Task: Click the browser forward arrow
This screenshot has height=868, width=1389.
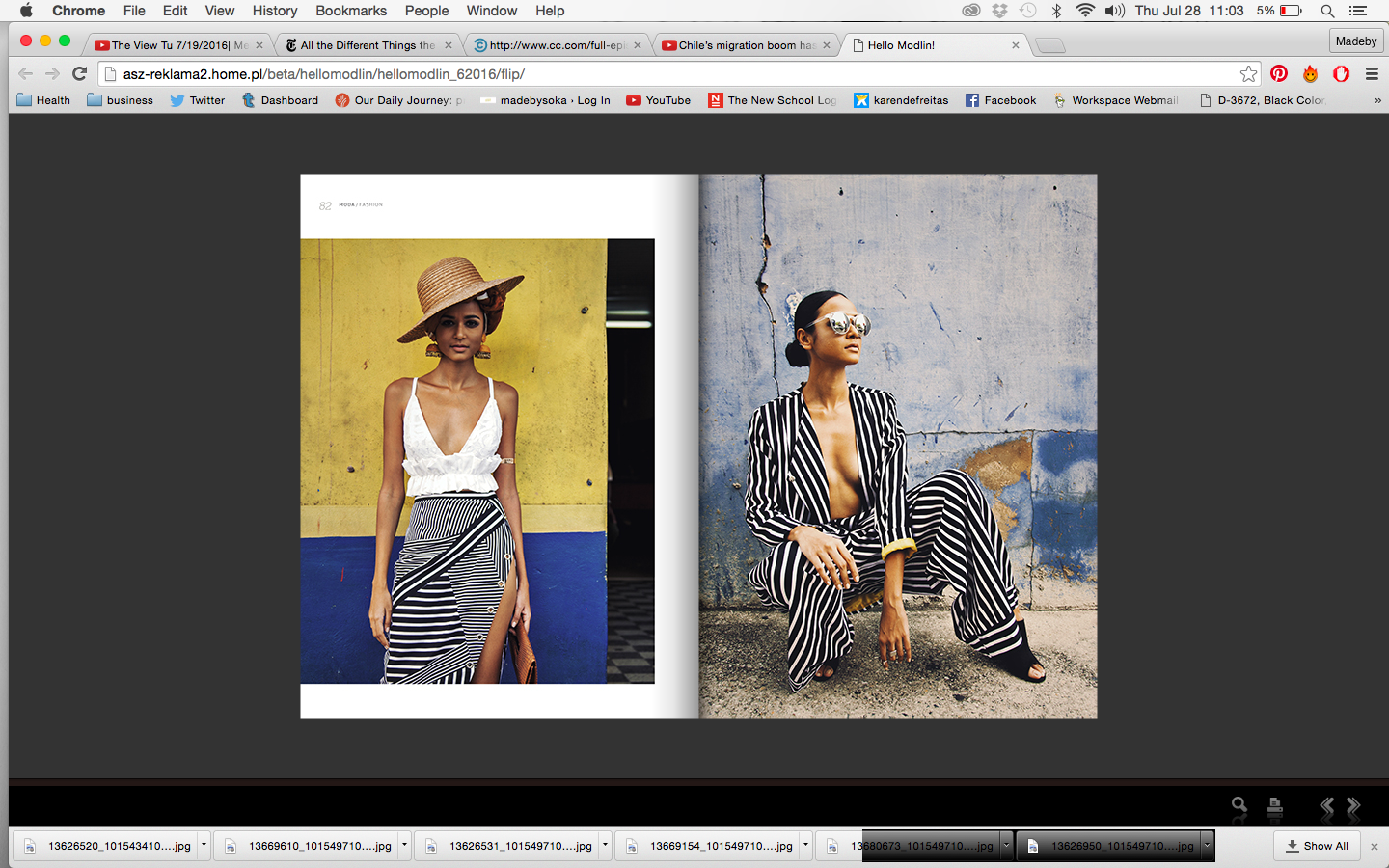Action: [52, 73]
